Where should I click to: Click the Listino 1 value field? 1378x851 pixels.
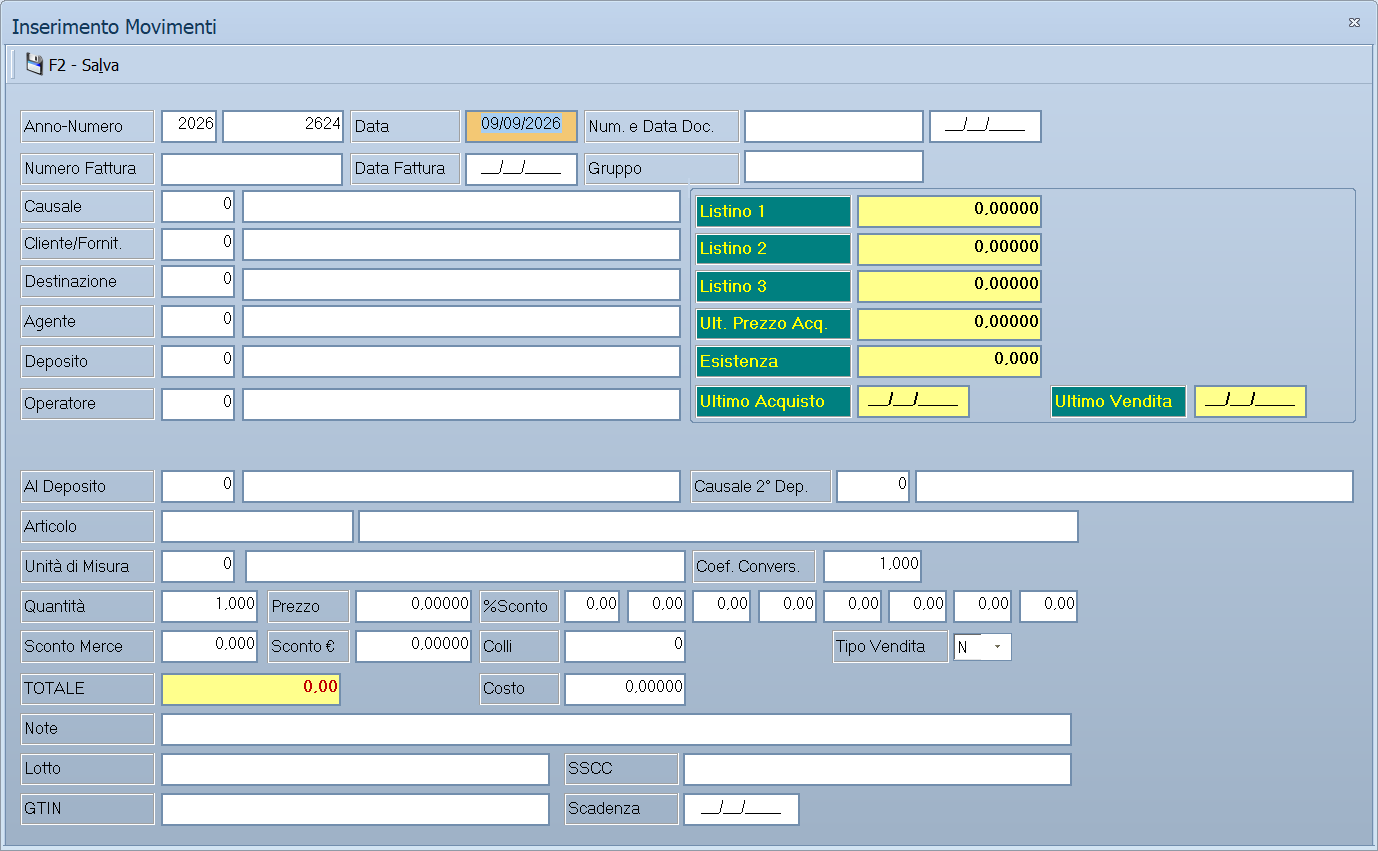[949, 212]
